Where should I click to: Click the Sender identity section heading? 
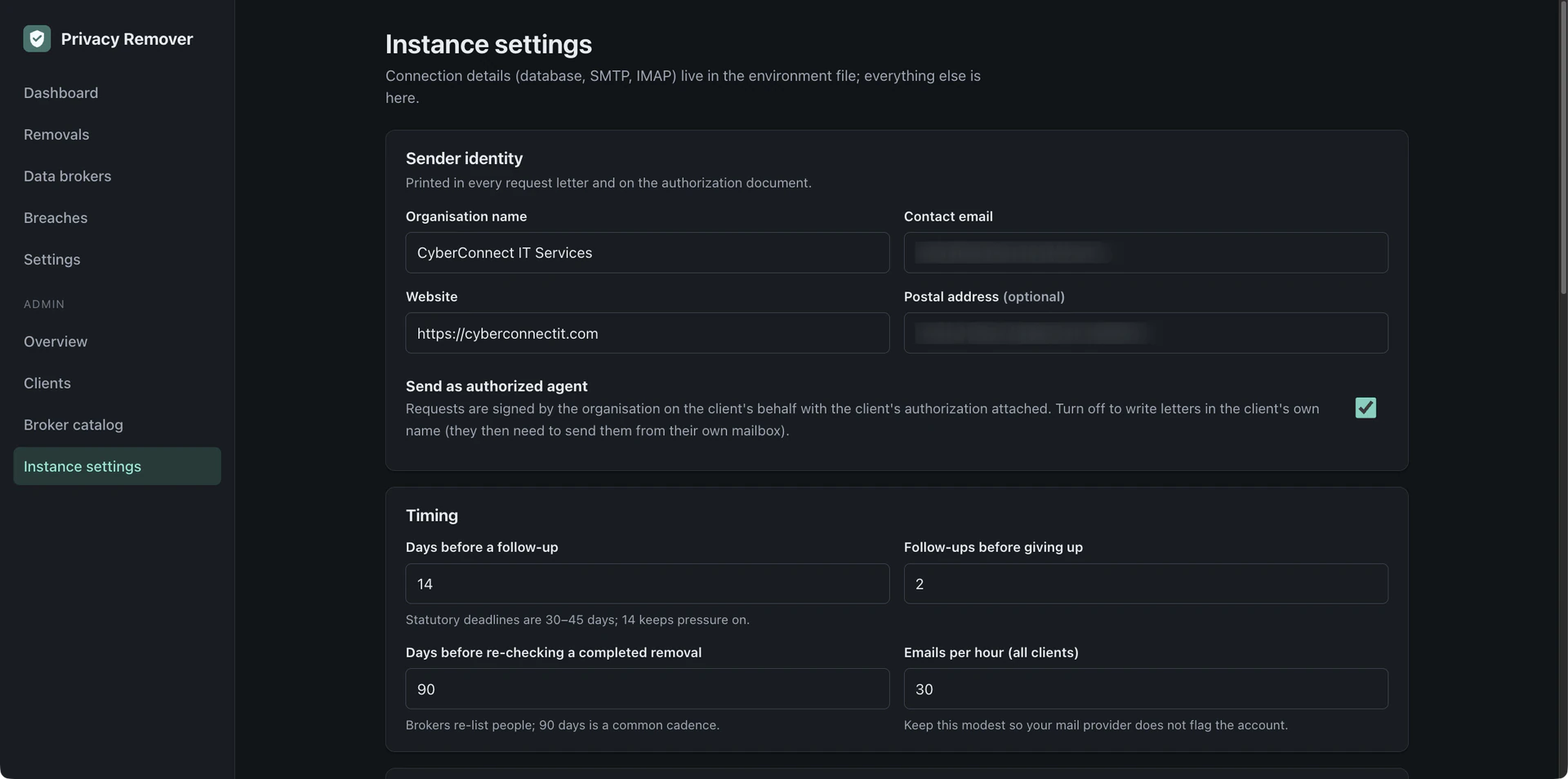point(464,158)
